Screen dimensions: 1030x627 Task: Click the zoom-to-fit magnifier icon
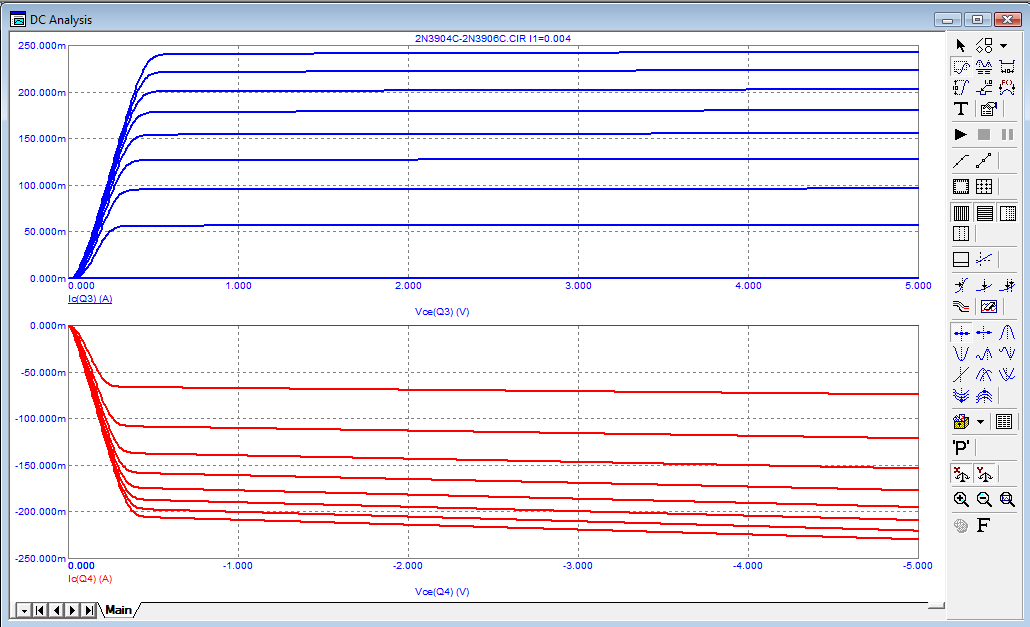[1007, 500]
